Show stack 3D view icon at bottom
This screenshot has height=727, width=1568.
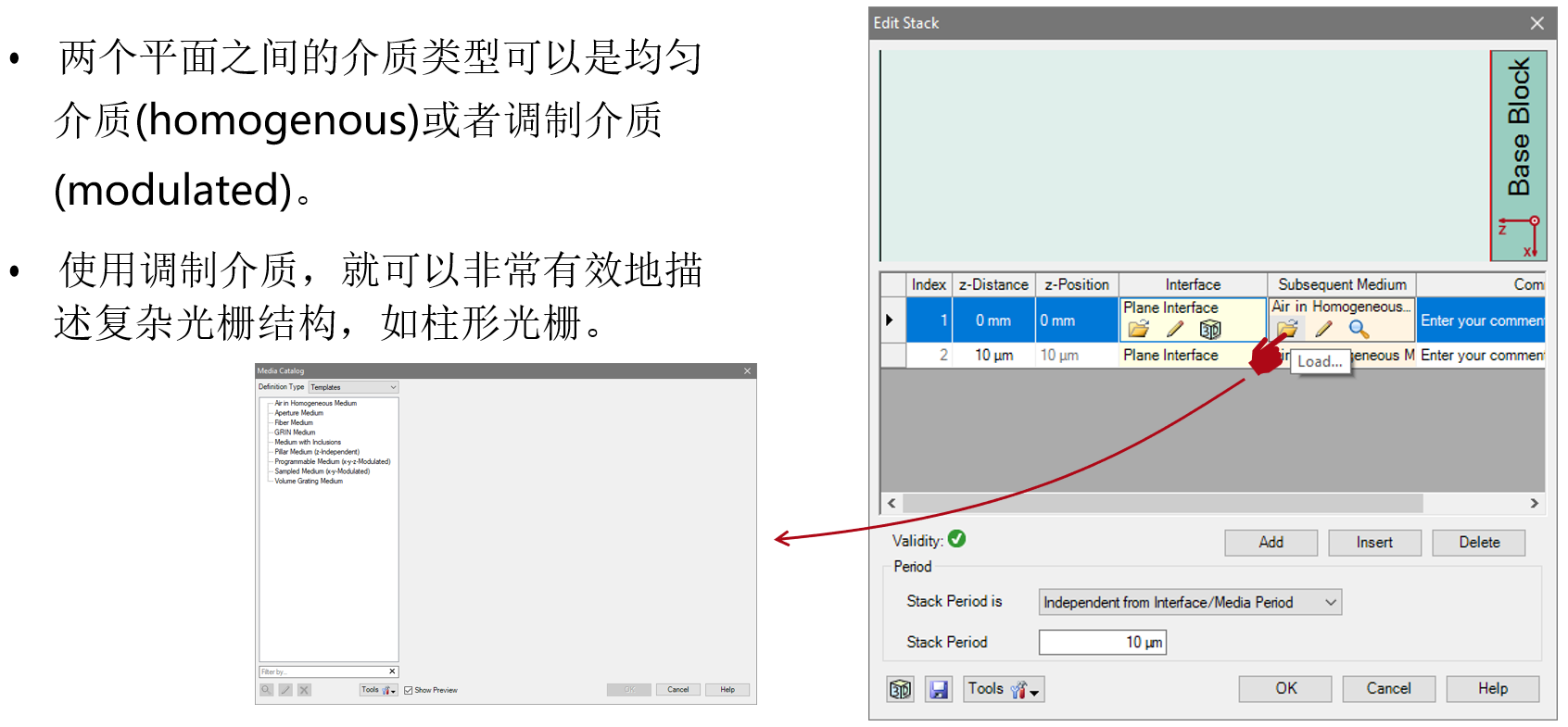point(900,689)
